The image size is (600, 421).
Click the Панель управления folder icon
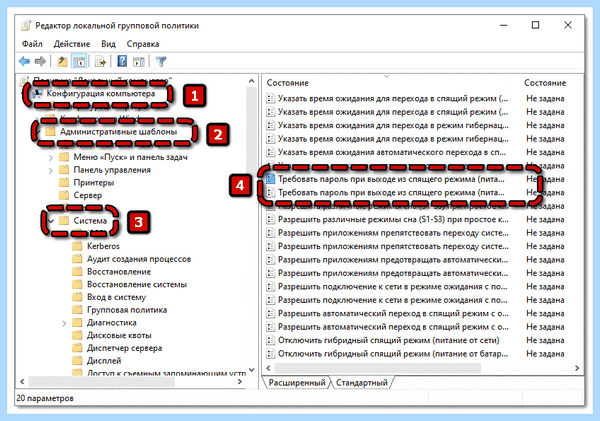click(64, 170)
